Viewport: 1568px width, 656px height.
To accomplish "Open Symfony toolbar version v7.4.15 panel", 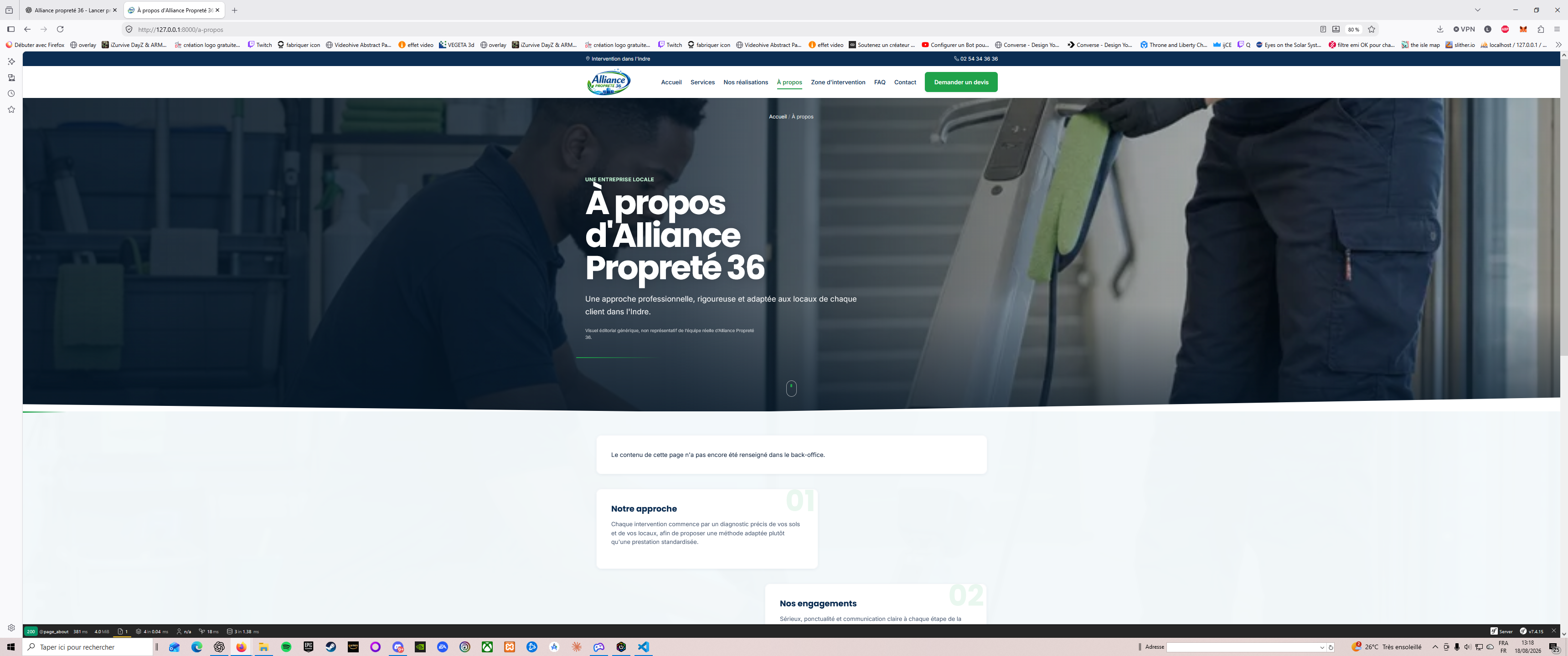I will coord(1532,631).
